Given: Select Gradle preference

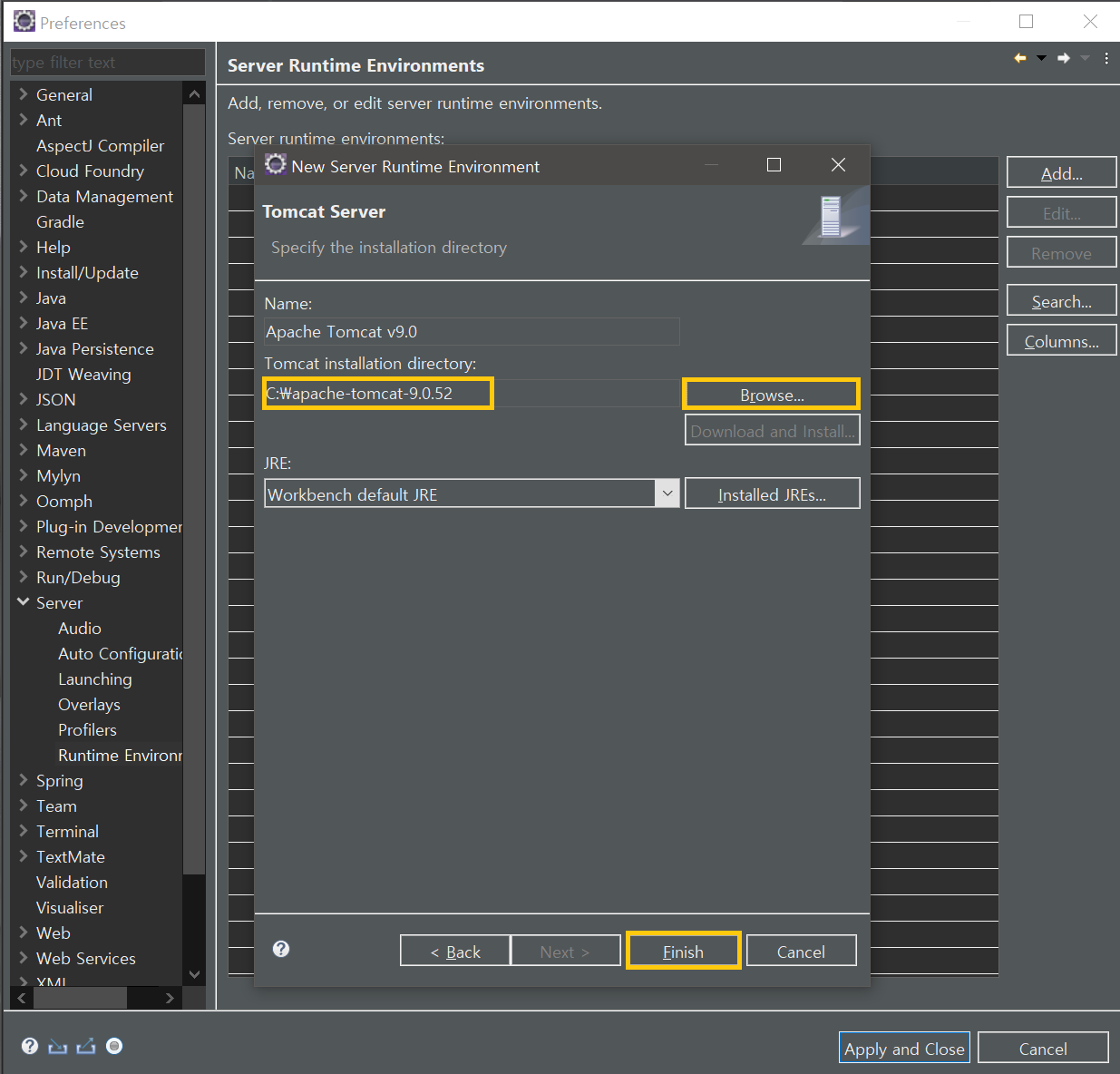Looking at the screenshot, I should 60,221.
